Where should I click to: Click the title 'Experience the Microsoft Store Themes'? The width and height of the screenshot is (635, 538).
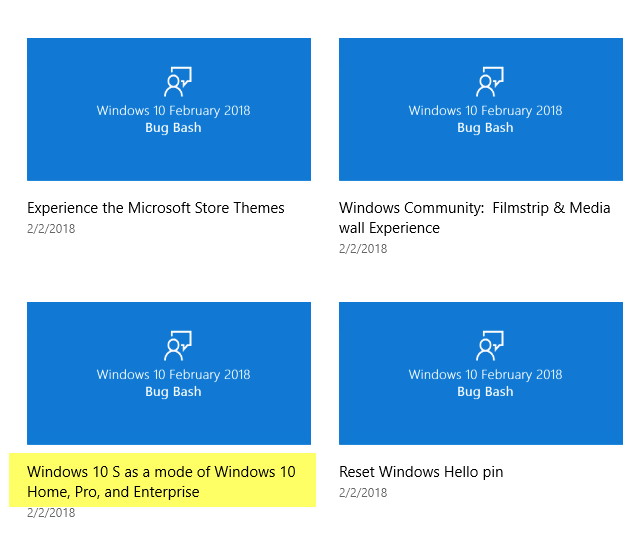point(156,208)
